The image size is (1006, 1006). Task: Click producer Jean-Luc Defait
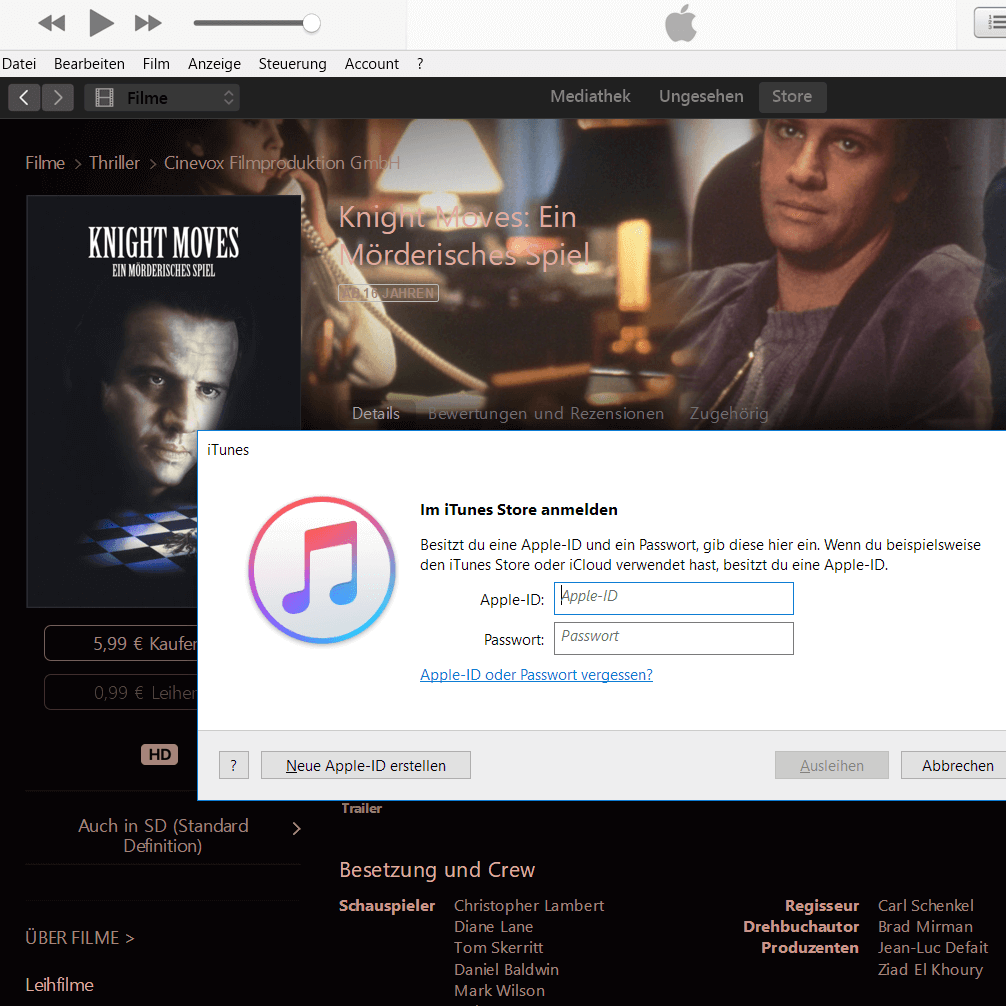(933, 948)
